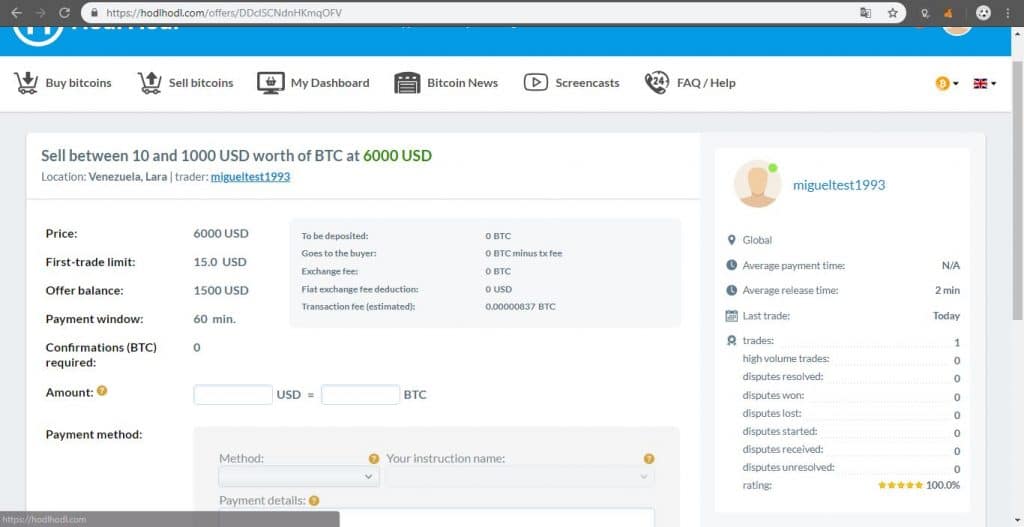This screenshot has width=1024, height=527.
Task: Click the '0.00000837 BTC' transaction fee value
Action: pyautogui.click(x=520, y=306)
